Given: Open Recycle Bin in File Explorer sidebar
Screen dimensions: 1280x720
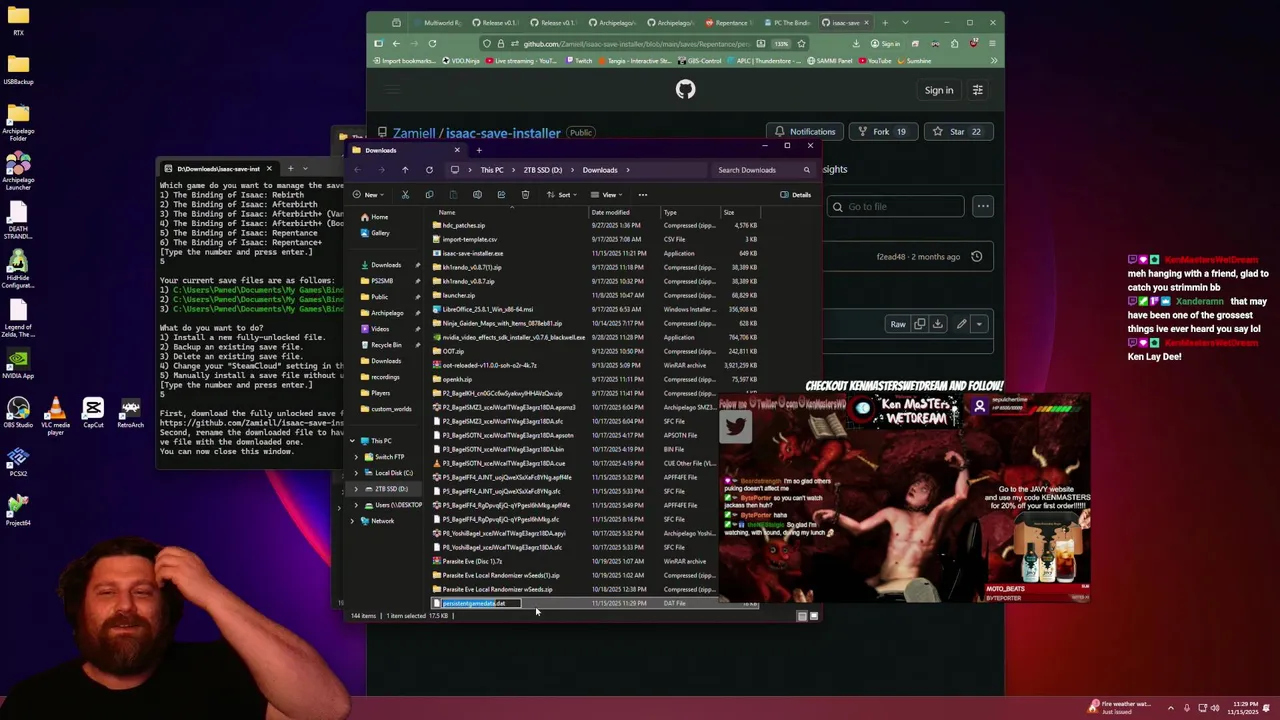Looking at the screenshot, I should pyautogui.click(x=386, y=345).
